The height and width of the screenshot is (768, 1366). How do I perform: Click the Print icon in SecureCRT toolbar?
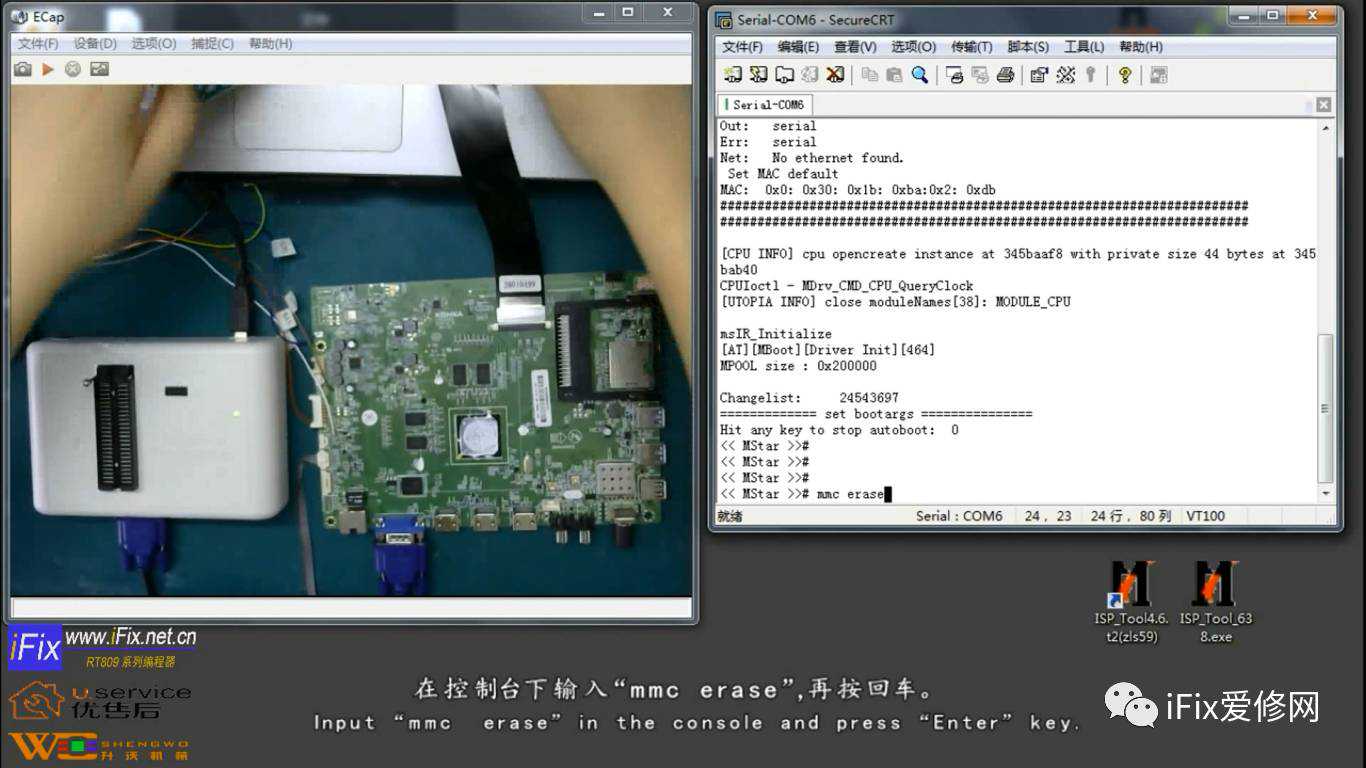click(x=1006, y=75)
